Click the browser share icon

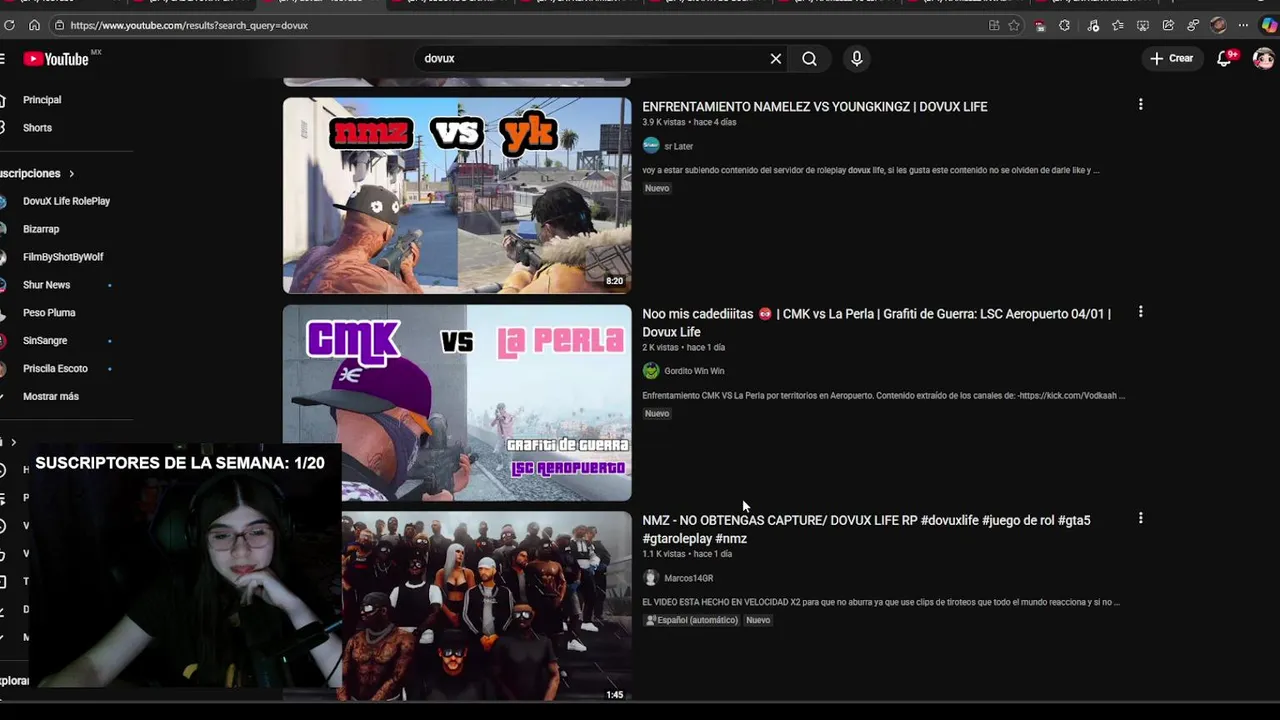[x=1168, y=25]
